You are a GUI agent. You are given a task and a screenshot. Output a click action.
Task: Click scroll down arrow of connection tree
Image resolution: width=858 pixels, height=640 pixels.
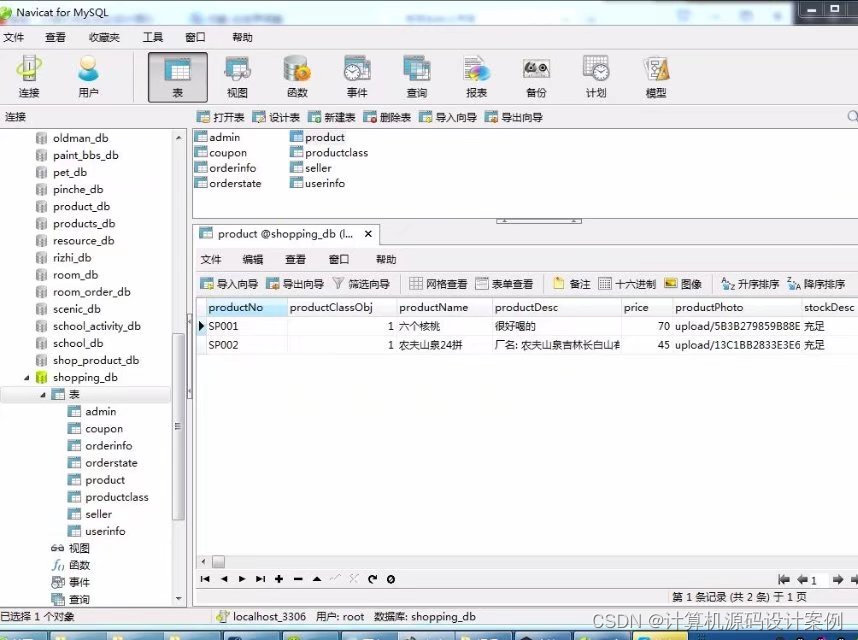pyautogui.click(x=178, y=599)
